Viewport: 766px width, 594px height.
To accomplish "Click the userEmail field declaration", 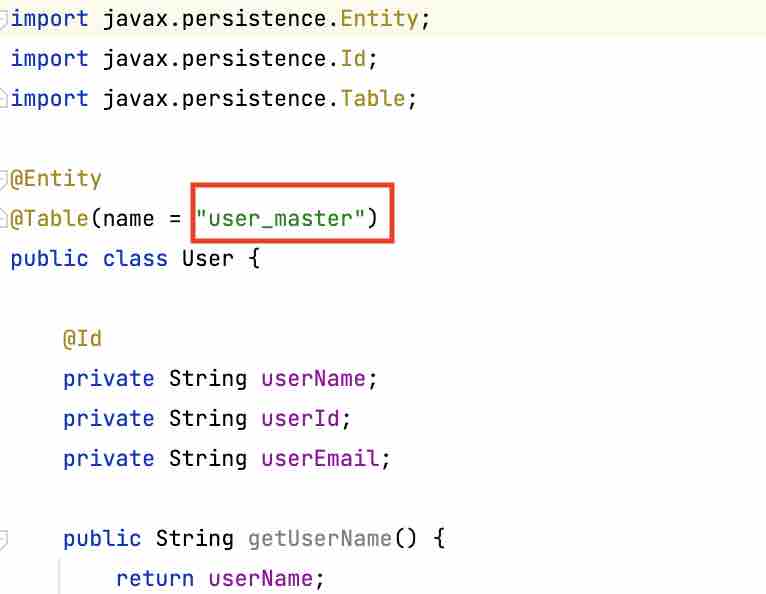I will [x=320, y=459].
